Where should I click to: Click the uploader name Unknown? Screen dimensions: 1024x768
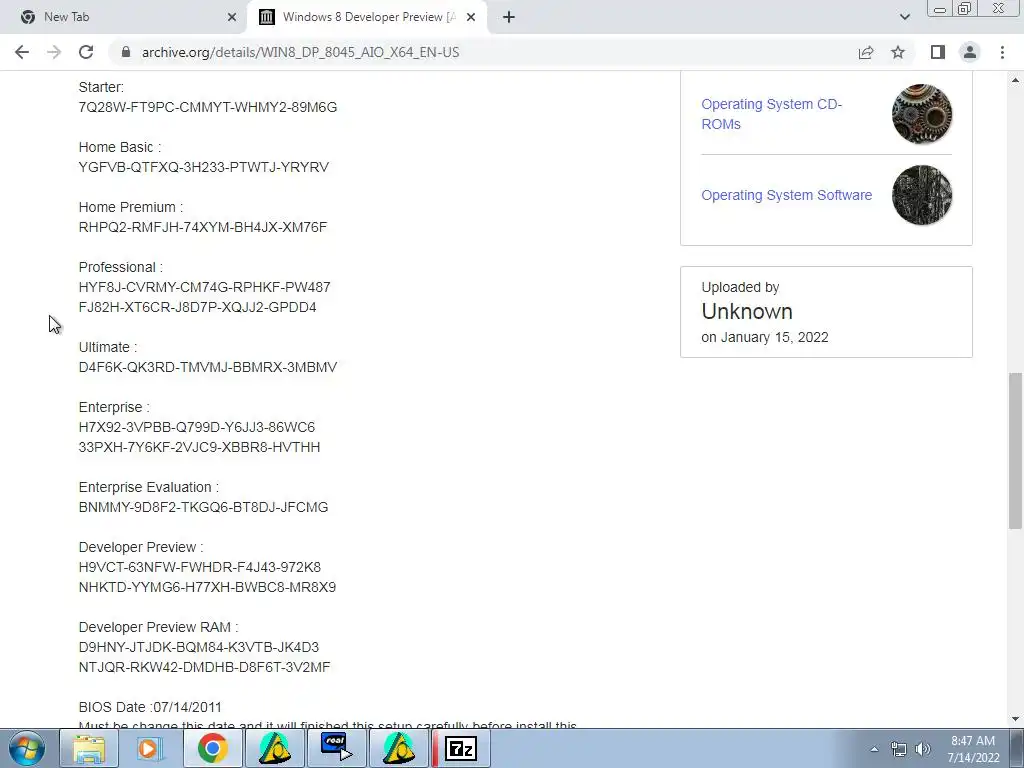pyautogui.click(x=747, y=312)
